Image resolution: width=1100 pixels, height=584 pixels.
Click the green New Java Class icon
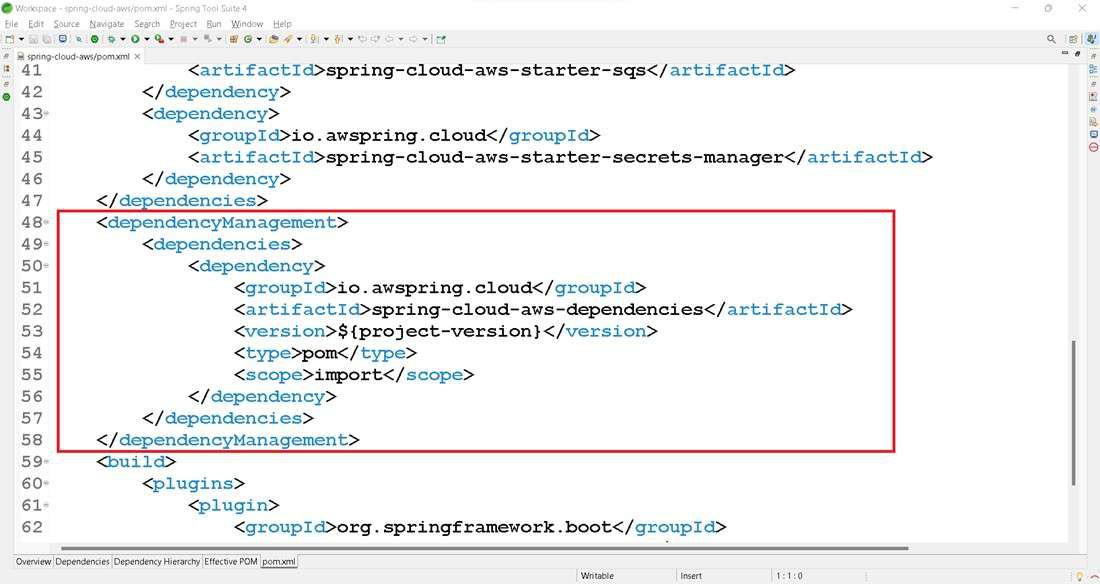[248, 39]
